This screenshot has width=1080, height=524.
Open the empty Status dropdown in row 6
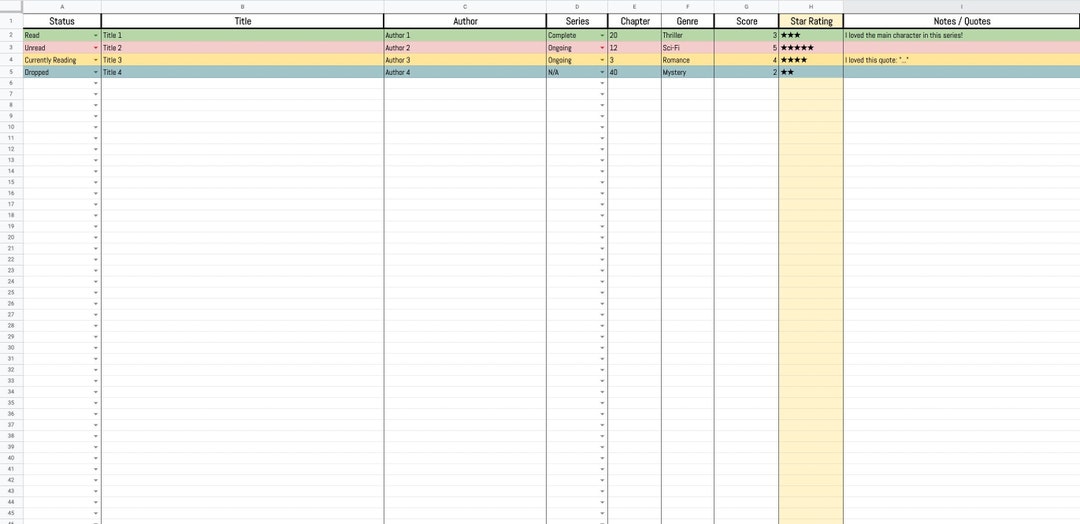(96, 83)
